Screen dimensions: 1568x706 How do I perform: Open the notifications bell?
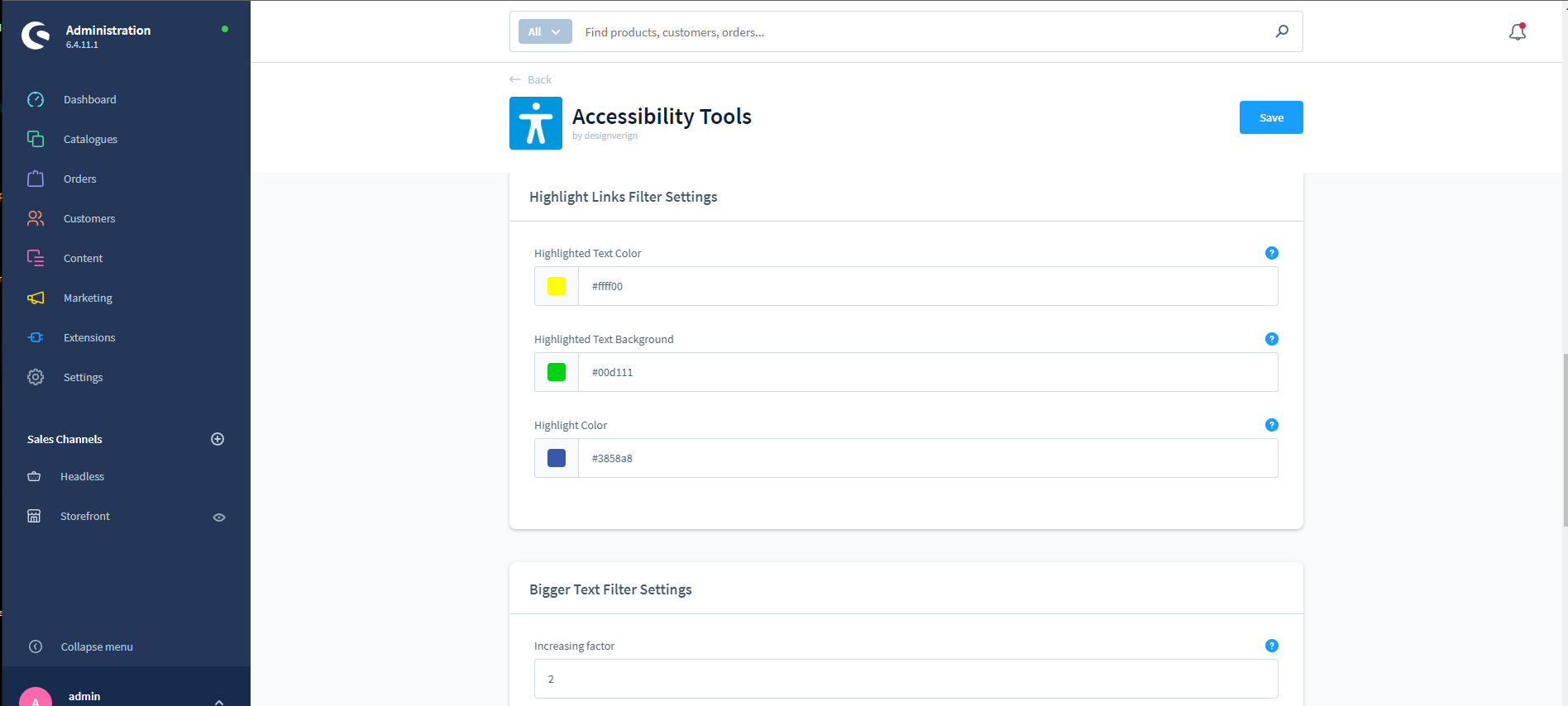pyautogui.click(x=1518, y=31)
